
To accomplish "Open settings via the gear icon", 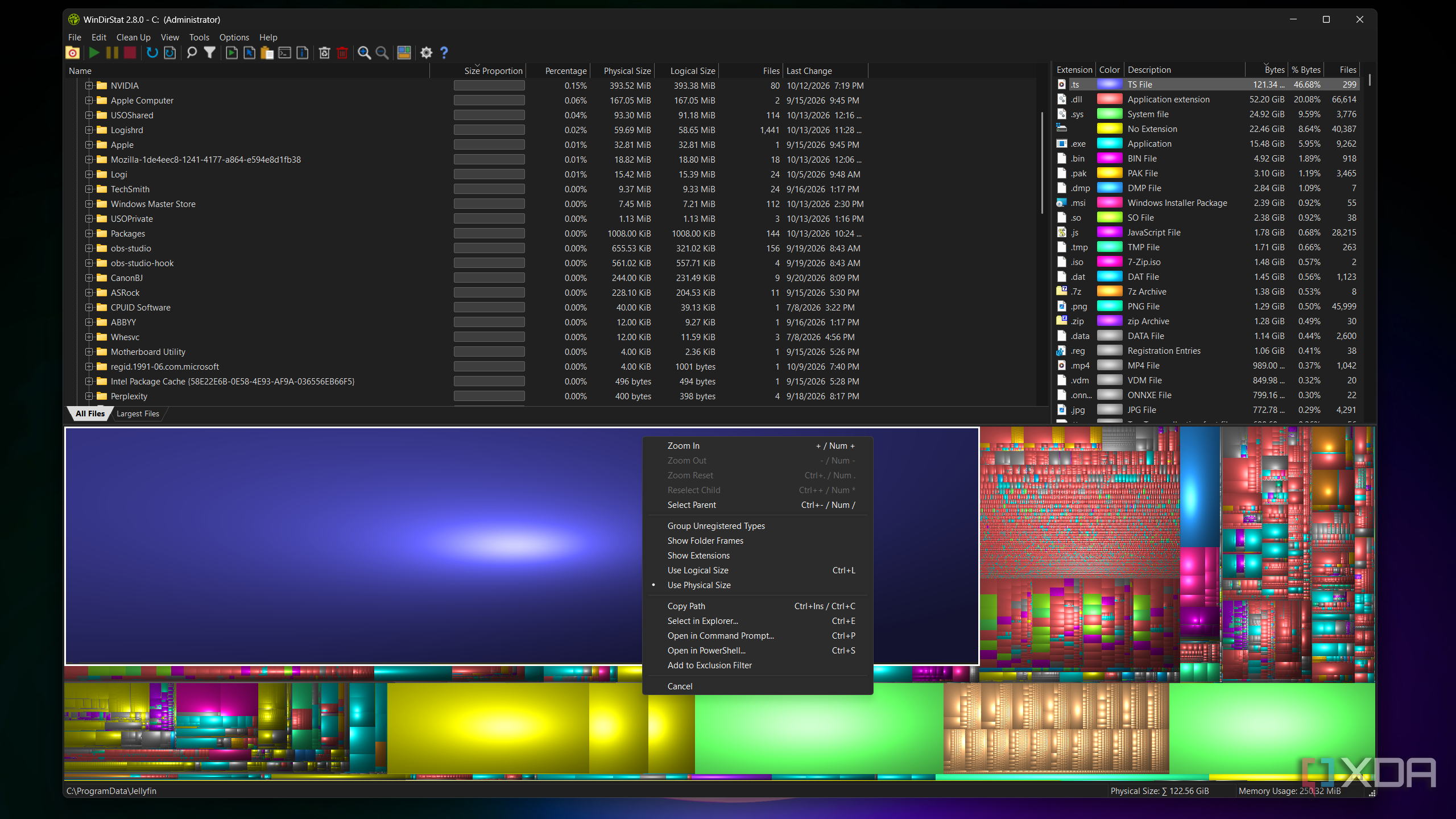I will point(427,53).
